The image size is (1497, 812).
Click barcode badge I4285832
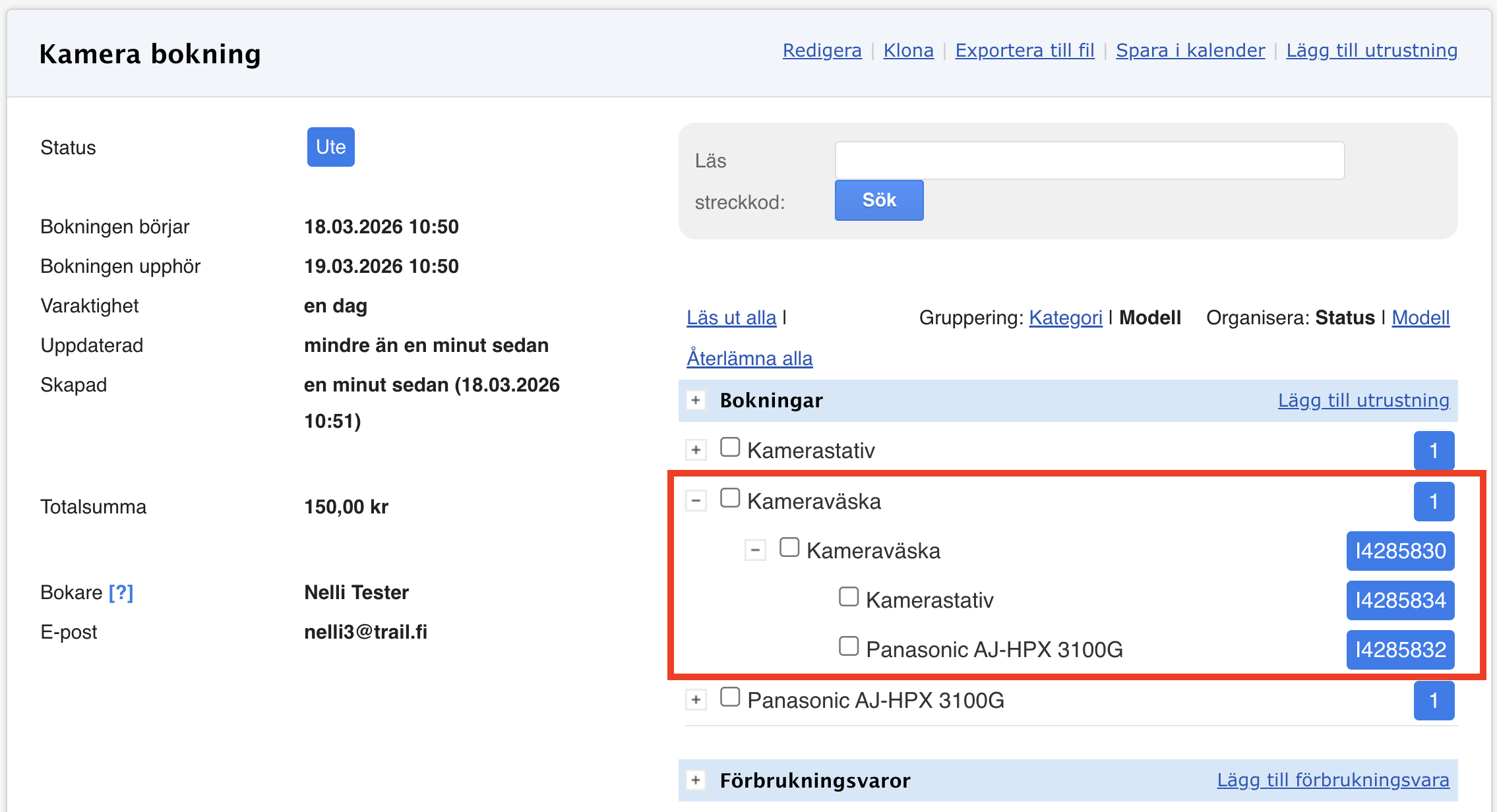click(x=1400, y=650)
